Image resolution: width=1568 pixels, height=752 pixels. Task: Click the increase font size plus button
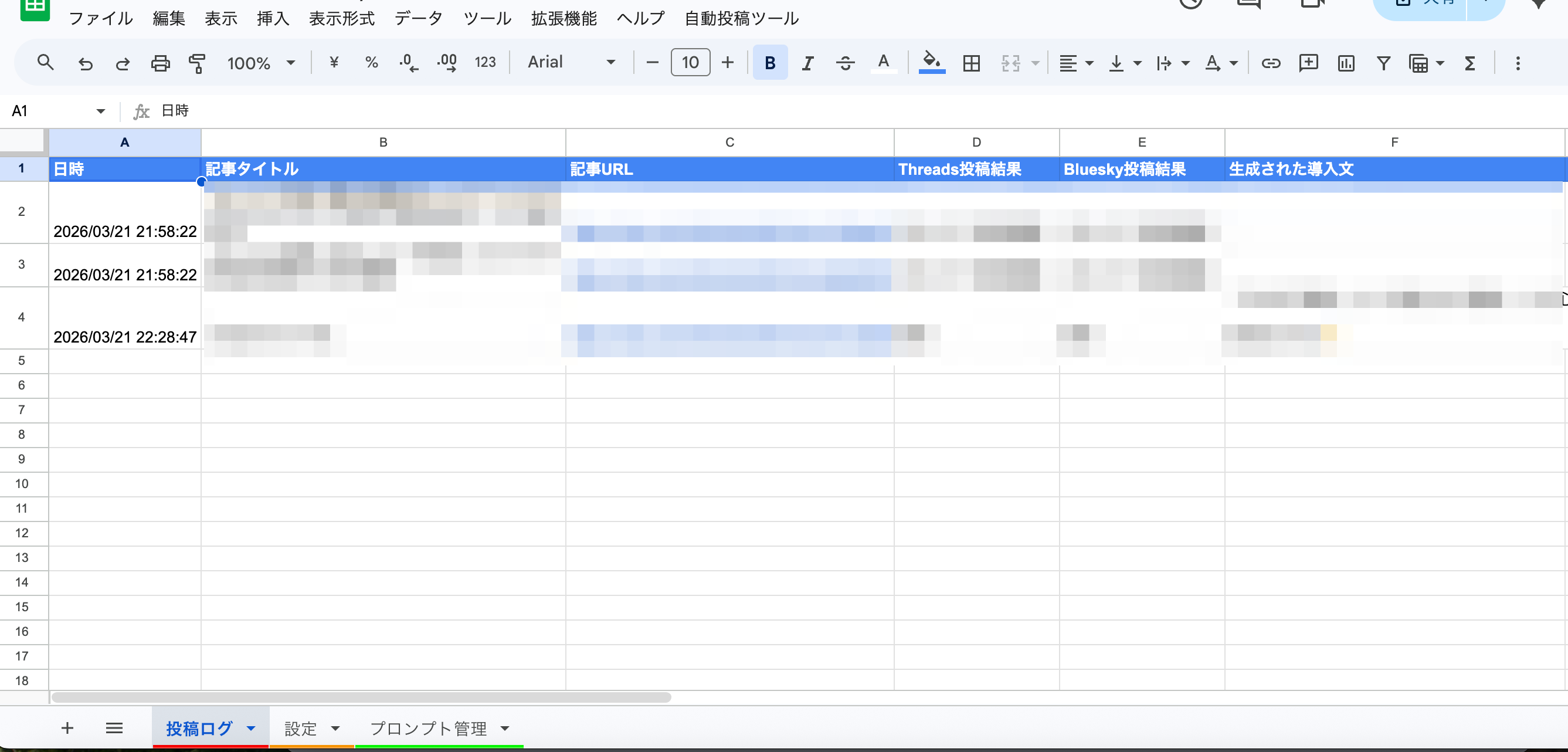pos(727,63)
